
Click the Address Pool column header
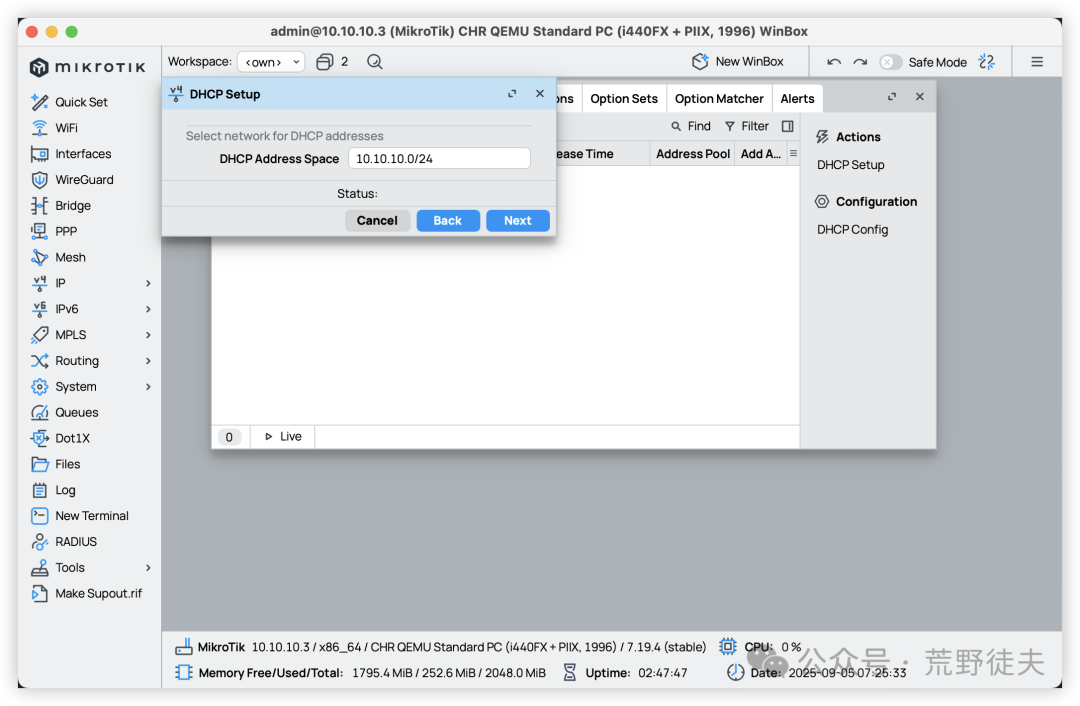[692, 154]
